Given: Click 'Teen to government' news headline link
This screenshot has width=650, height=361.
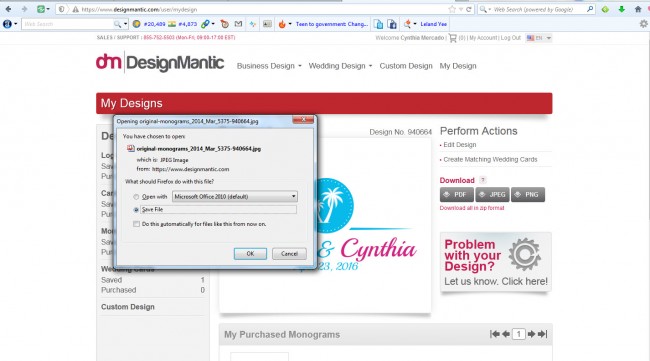Looking at the screenshot, I should [332, 24].
